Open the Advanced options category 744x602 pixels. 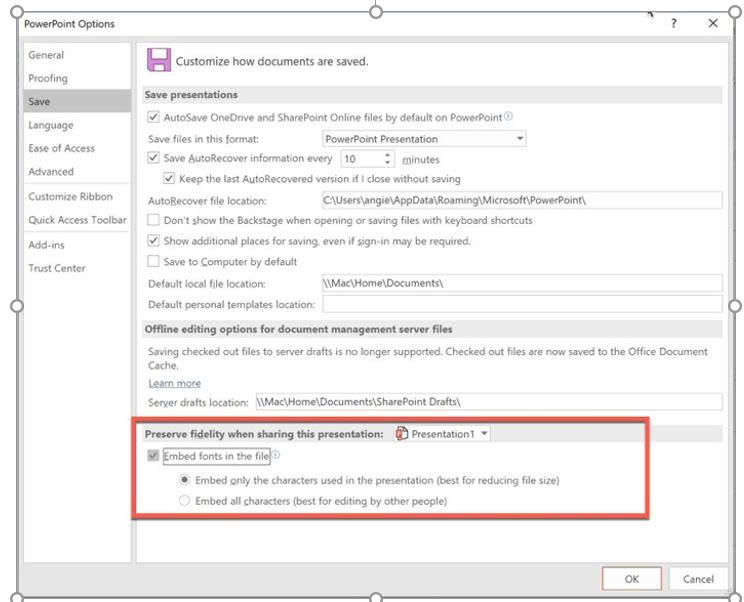tap(51, 172)
